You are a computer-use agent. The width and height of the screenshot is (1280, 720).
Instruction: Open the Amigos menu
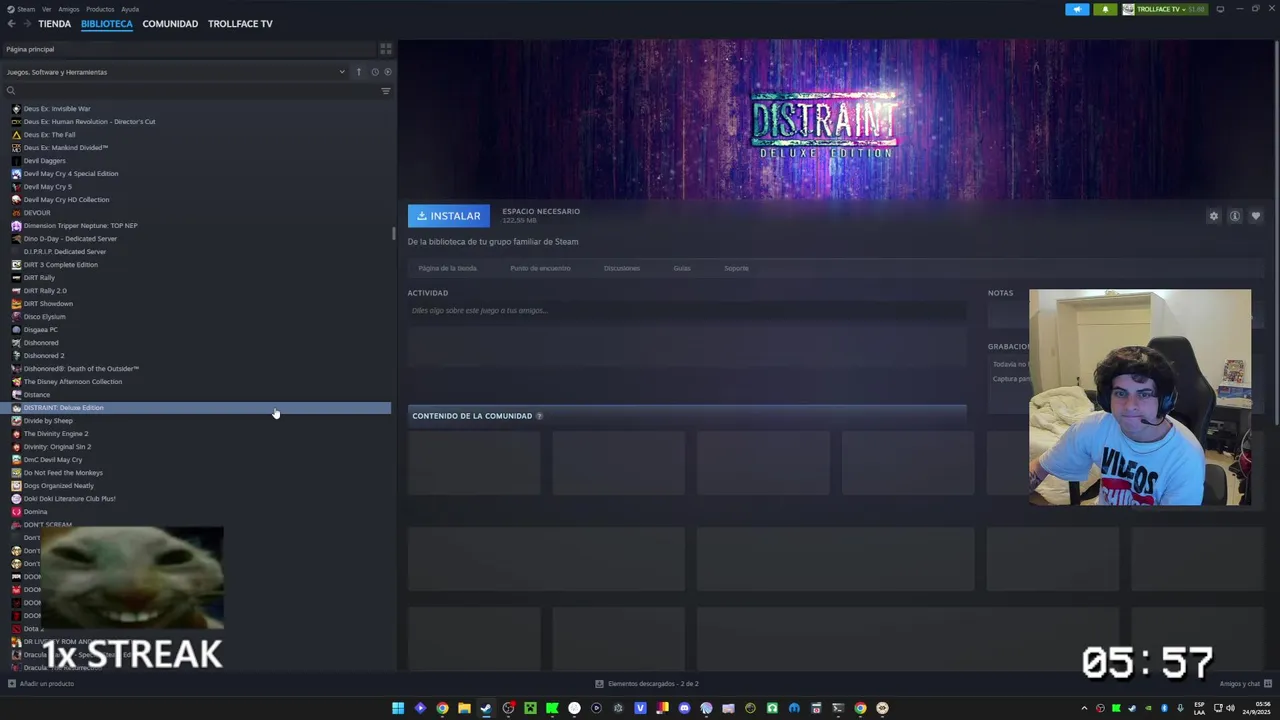[69, 9]
